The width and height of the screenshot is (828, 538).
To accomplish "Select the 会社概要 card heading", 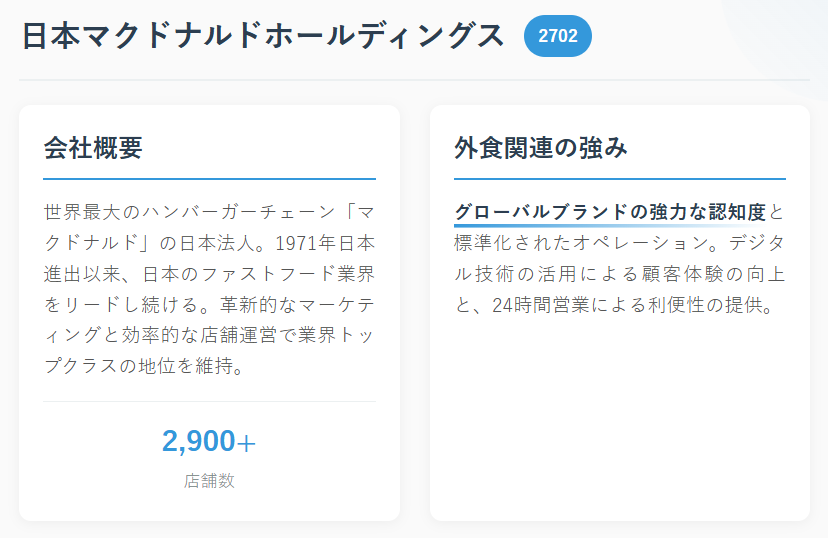I will pyautogui.click(x=93, y=149).
